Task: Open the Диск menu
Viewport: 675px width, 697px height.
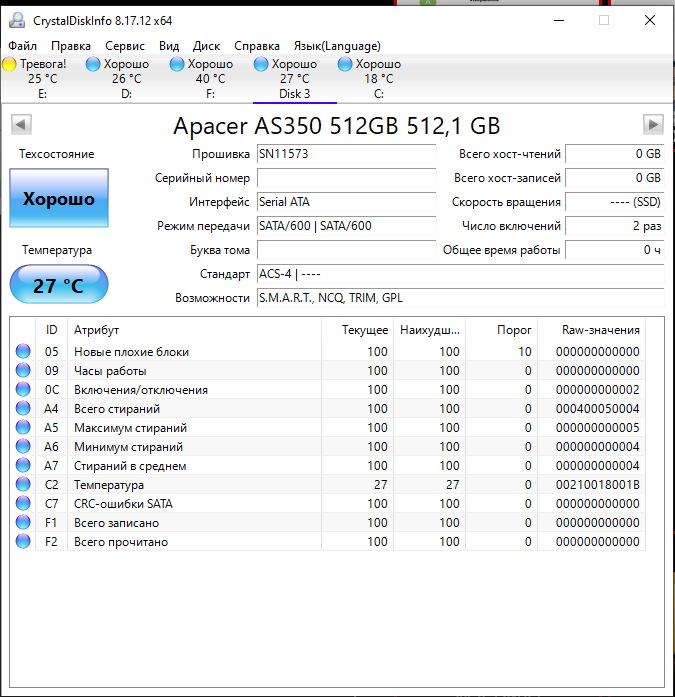Action: pyautogui.click(x=206, y=46)
